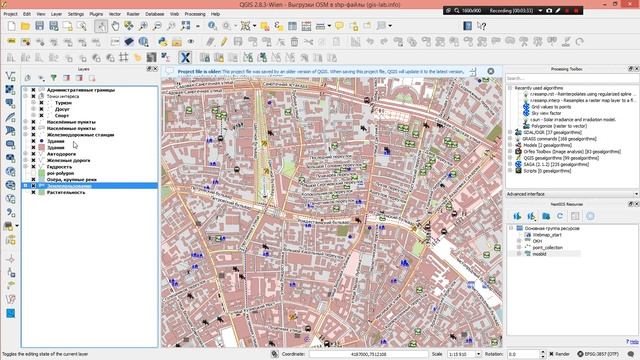The height and width of the screenshot is (360, 640).
Task: Click the Python console icon
Action: click(162, 42)
